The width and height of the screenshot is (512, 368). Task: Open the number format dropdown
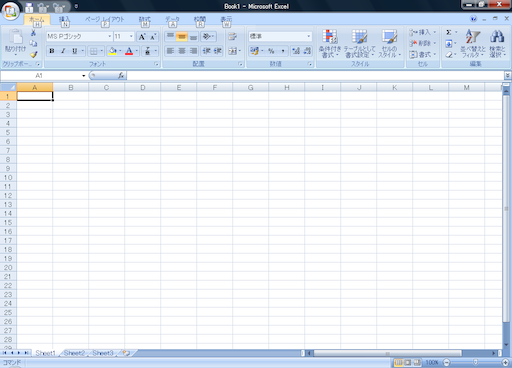309,36
